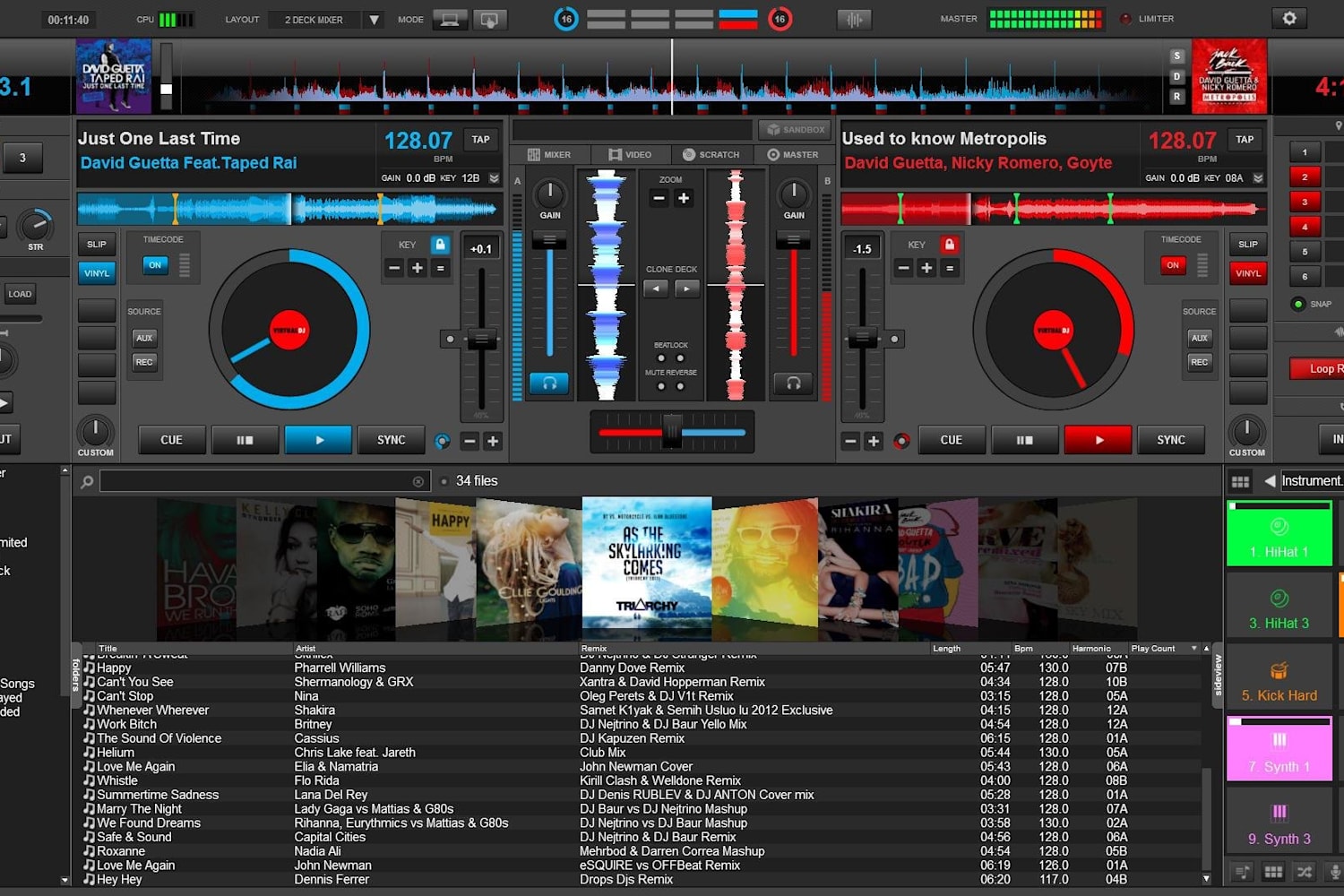Click the crossfader handle
The width and height of the screenshot is (1344, 896).
tap(672, 431)
